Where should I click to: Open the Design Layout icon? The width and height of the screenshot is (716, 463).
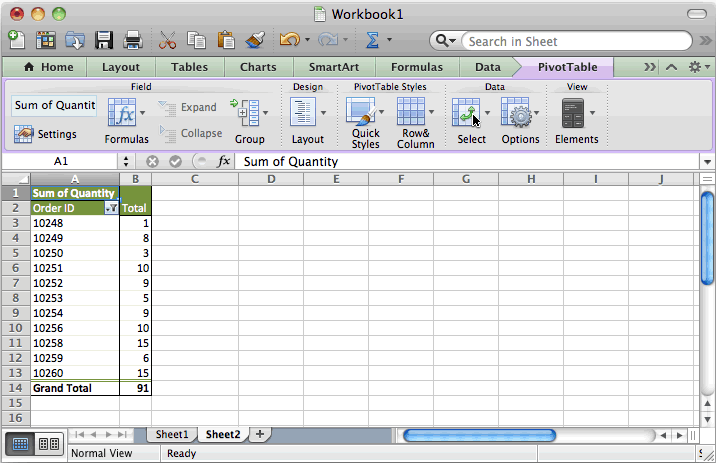click(303, 112)
